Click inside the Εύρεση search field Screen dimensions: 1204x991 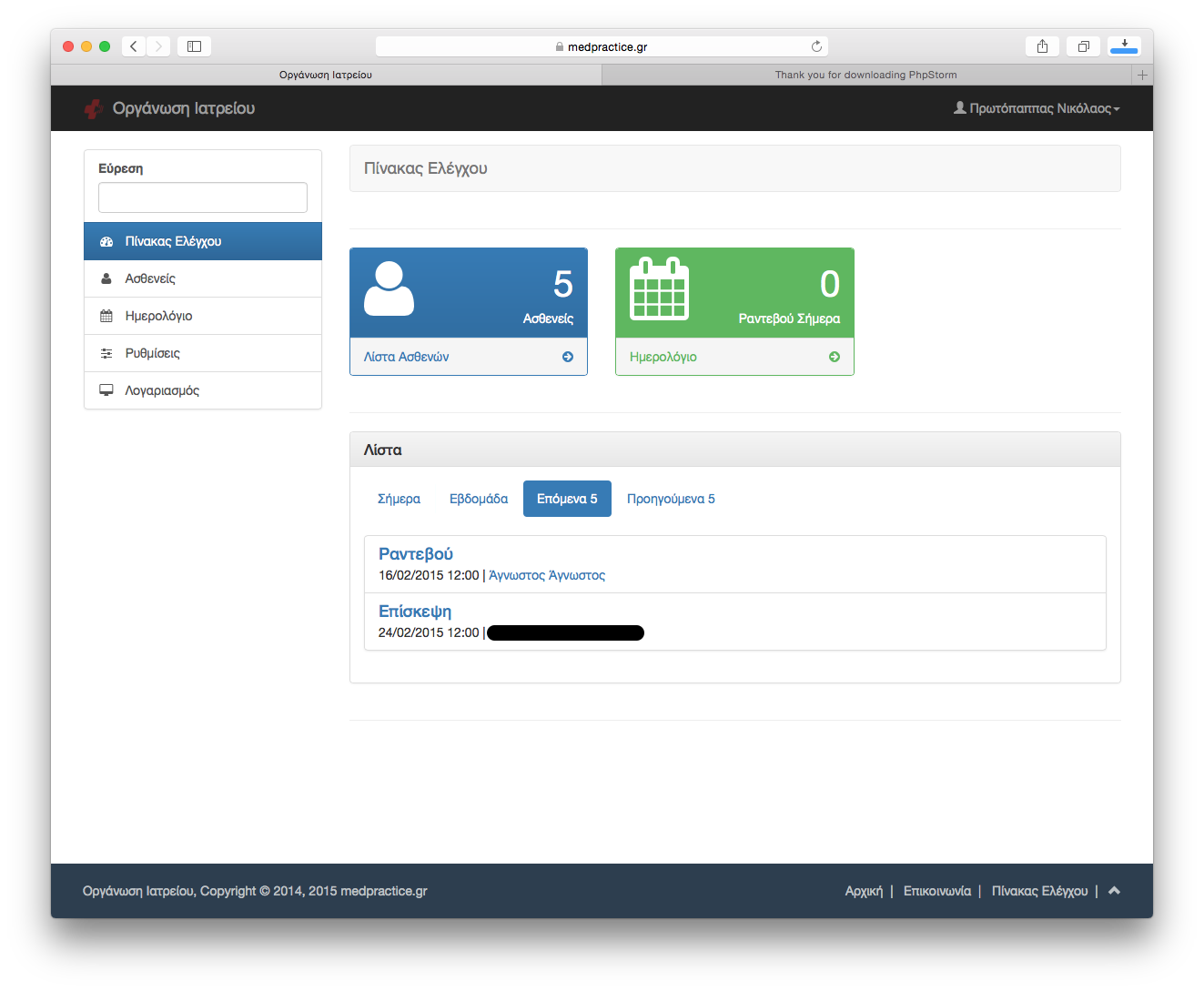point(203,197)
